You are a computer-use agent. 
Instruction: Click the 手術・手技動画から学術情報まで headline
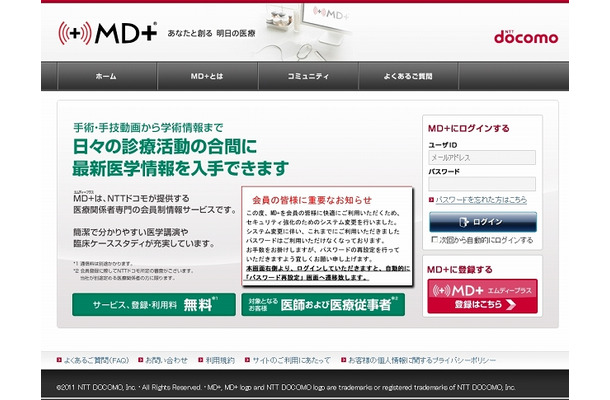[148, 127]
